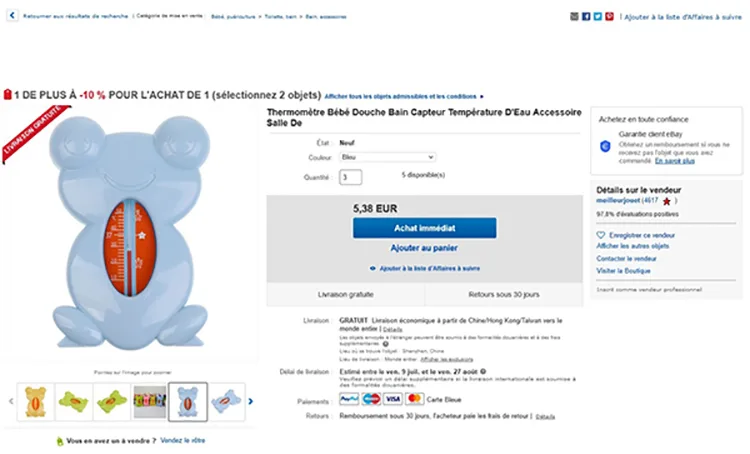Click eye icon beside Affaires à suivre
This screenshot has width=750, height=454.
point(373,268)
